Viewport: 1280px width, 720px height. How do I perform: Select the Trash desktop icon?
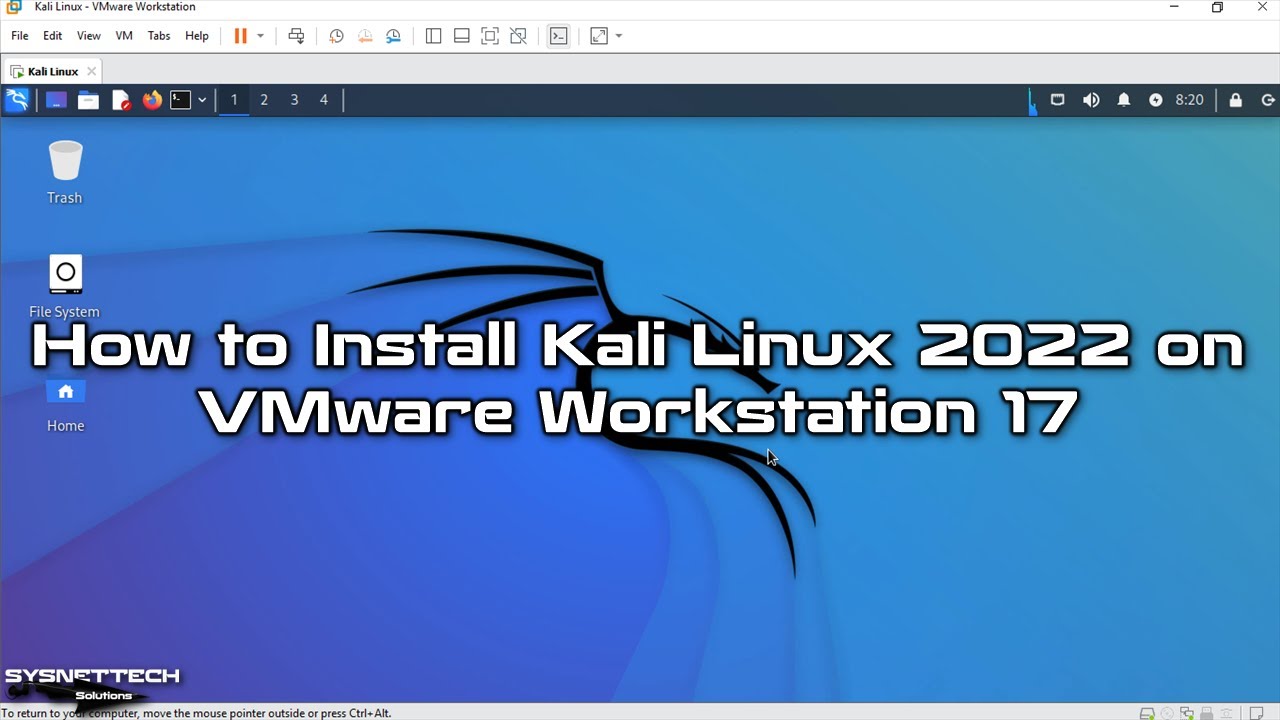65,172
